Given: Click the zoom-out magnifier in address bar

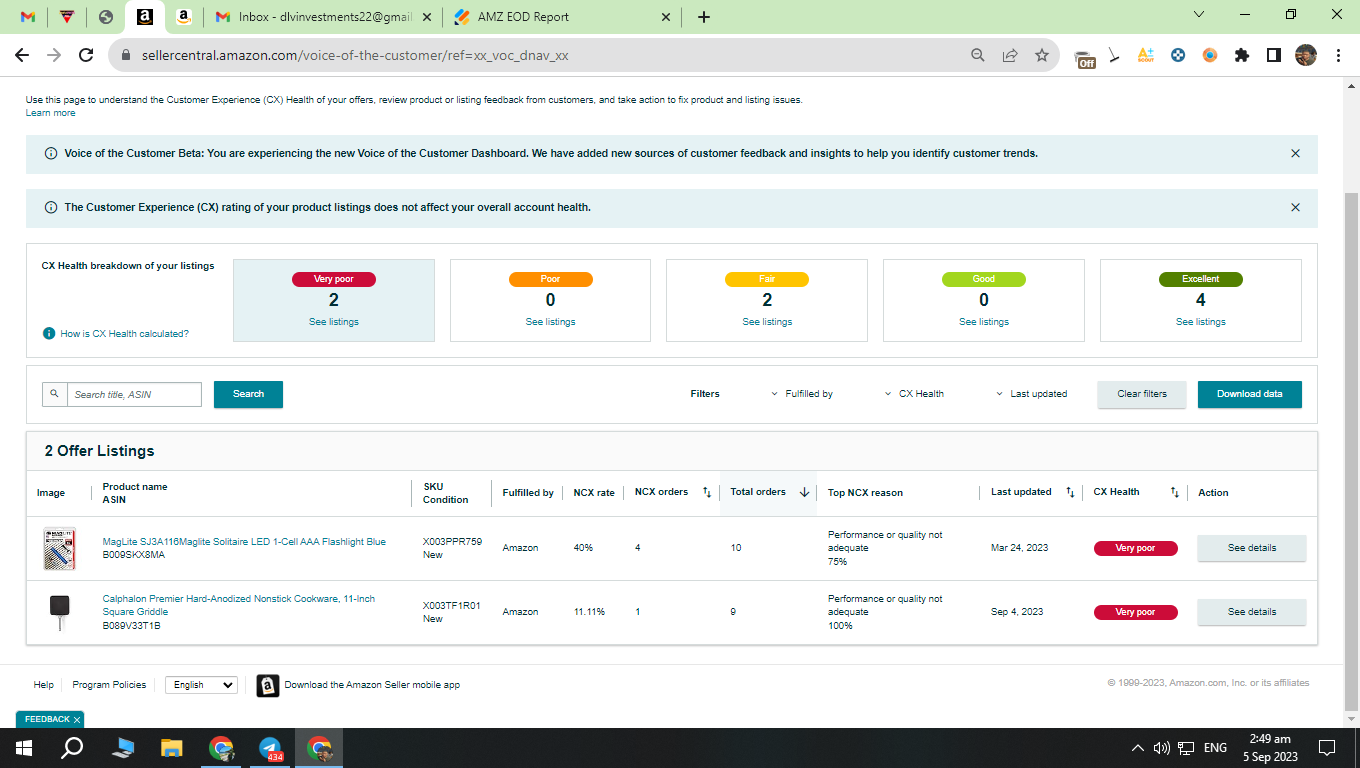Looking at the screenshot, I should click(x=978, y=56).
